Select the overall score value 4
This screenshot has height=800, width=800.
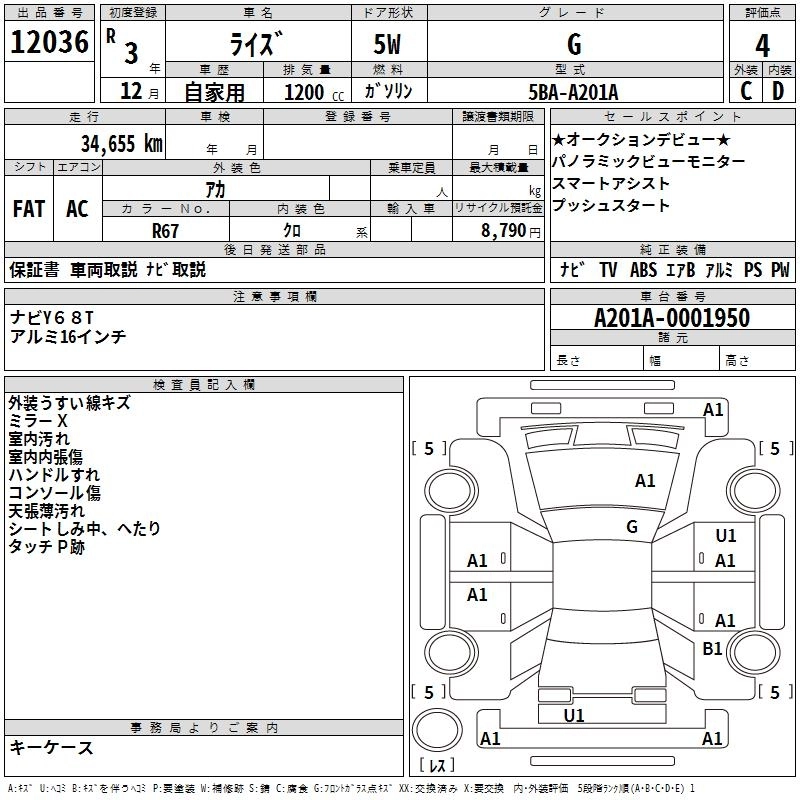coord(762,45)
